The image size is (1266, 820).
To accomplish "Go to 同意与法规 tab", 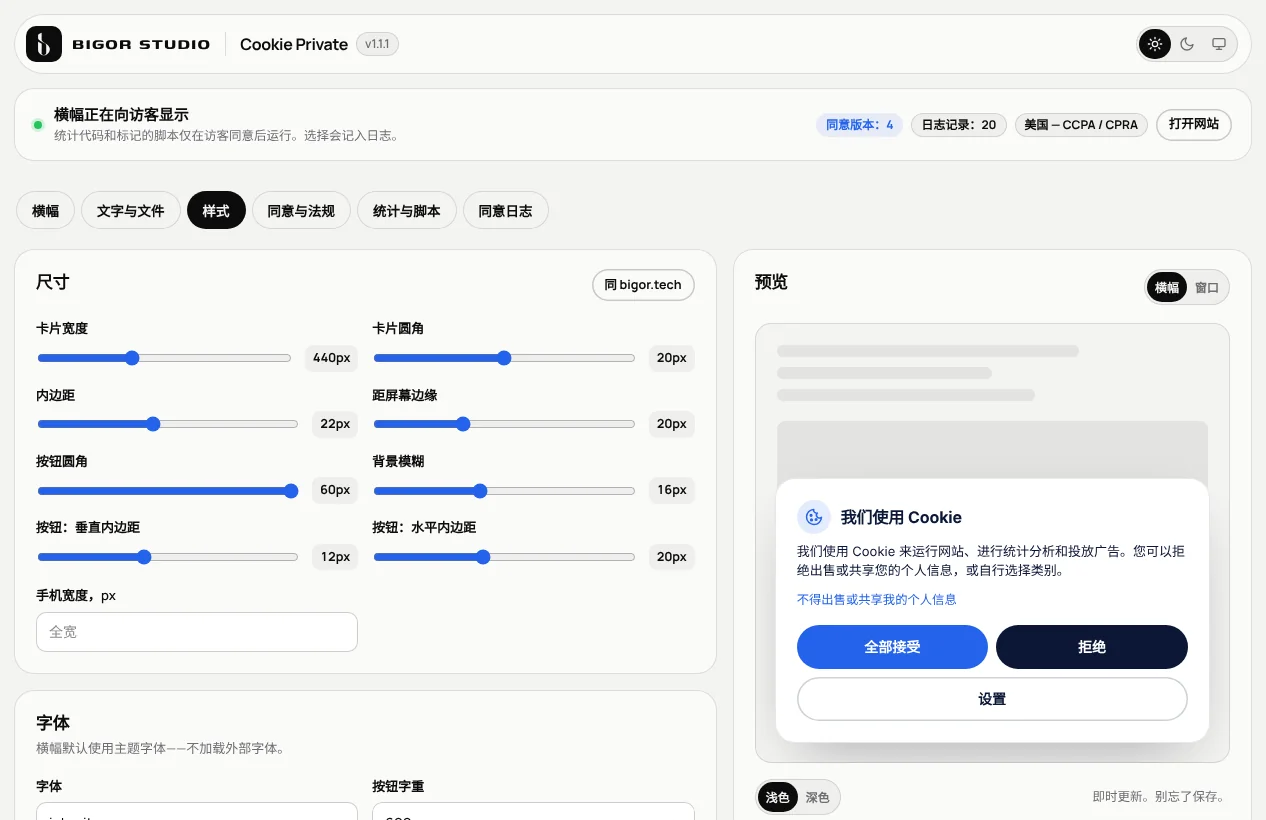I will (x=301, y=211).
